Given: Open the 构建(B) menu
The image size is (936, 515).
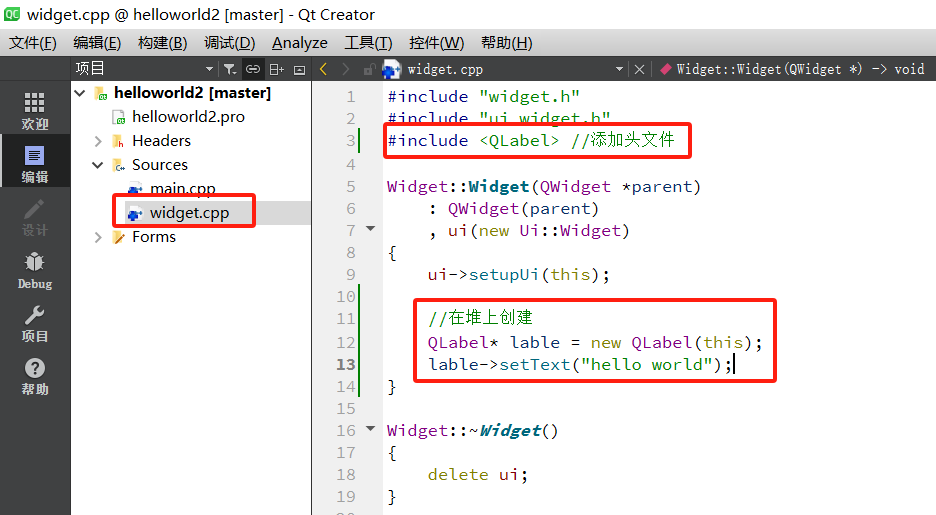Looking at the screenshot, I should 162,43.
